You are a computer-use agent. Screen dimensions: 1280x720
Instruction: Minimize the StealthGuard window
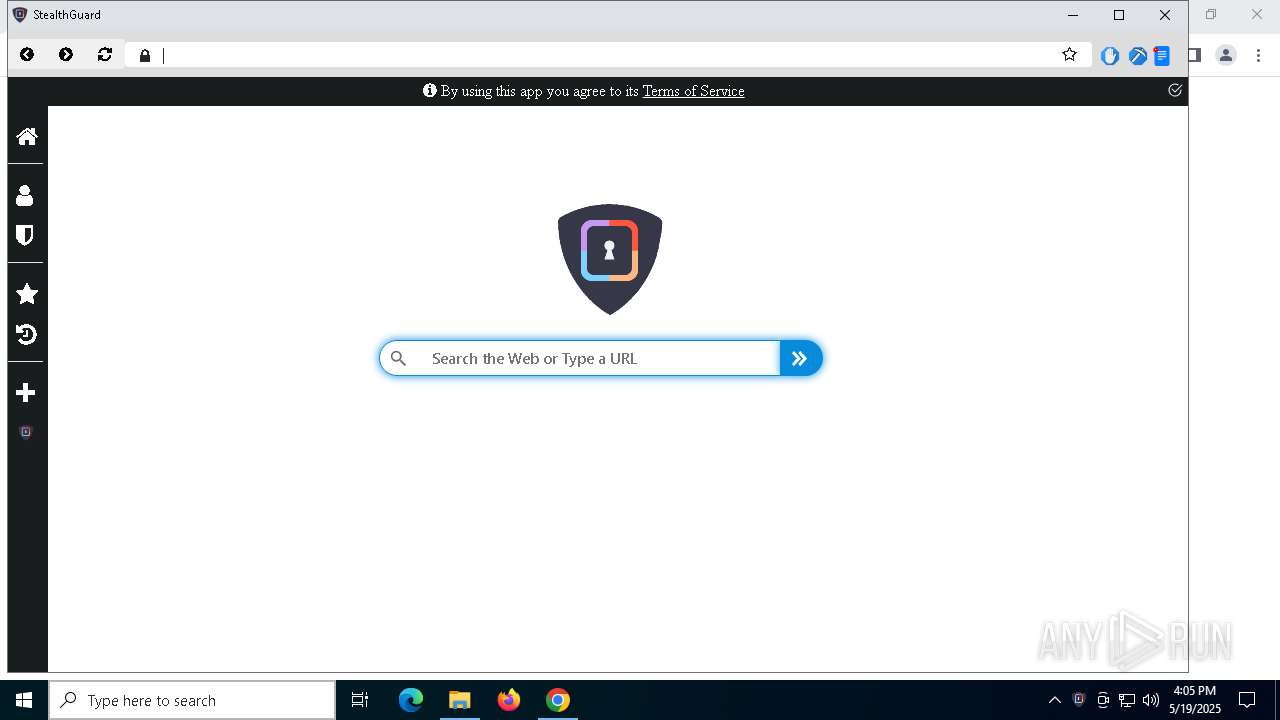(1073, 15)
